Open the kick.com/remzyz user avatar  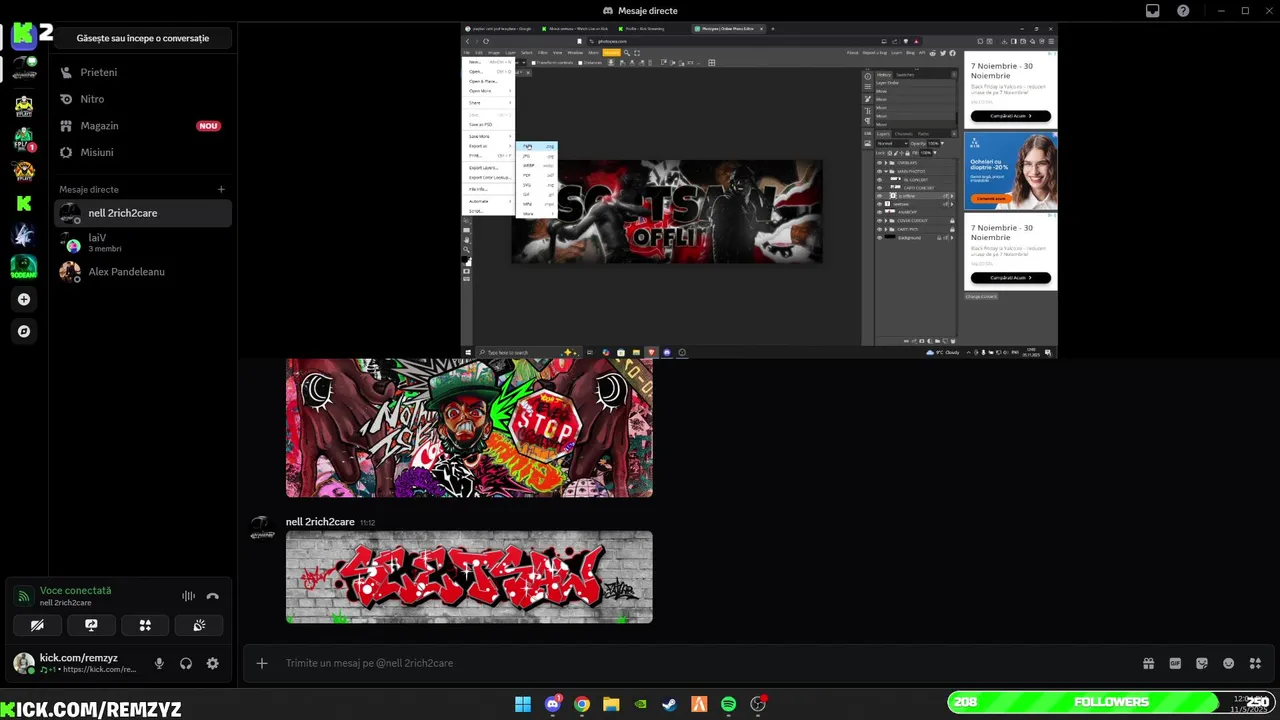23,663
